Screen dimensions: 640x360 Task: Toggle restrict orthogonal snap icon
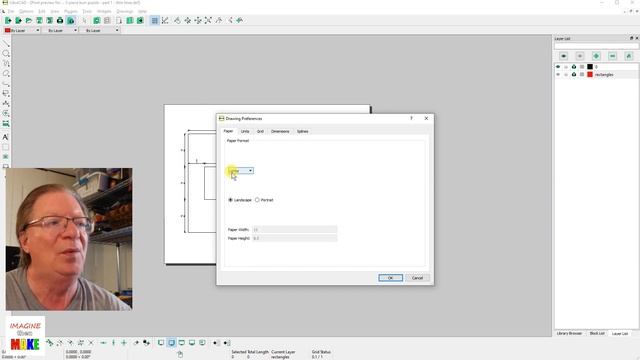[124, 343]
